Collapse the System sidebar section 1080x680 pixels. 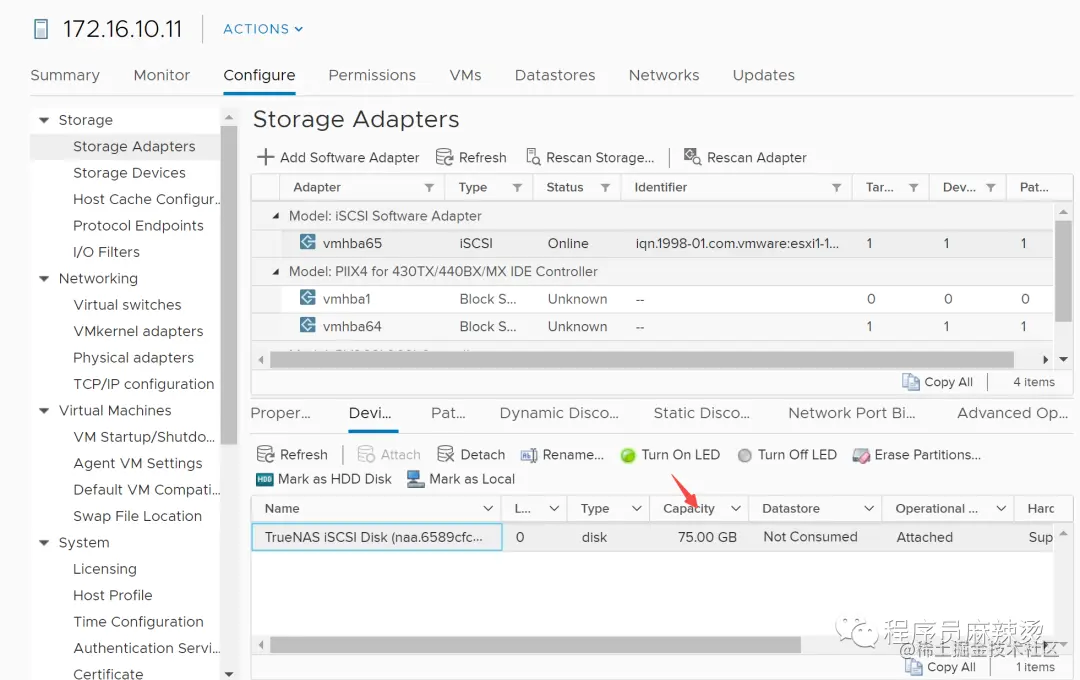(x=44, y=542)
